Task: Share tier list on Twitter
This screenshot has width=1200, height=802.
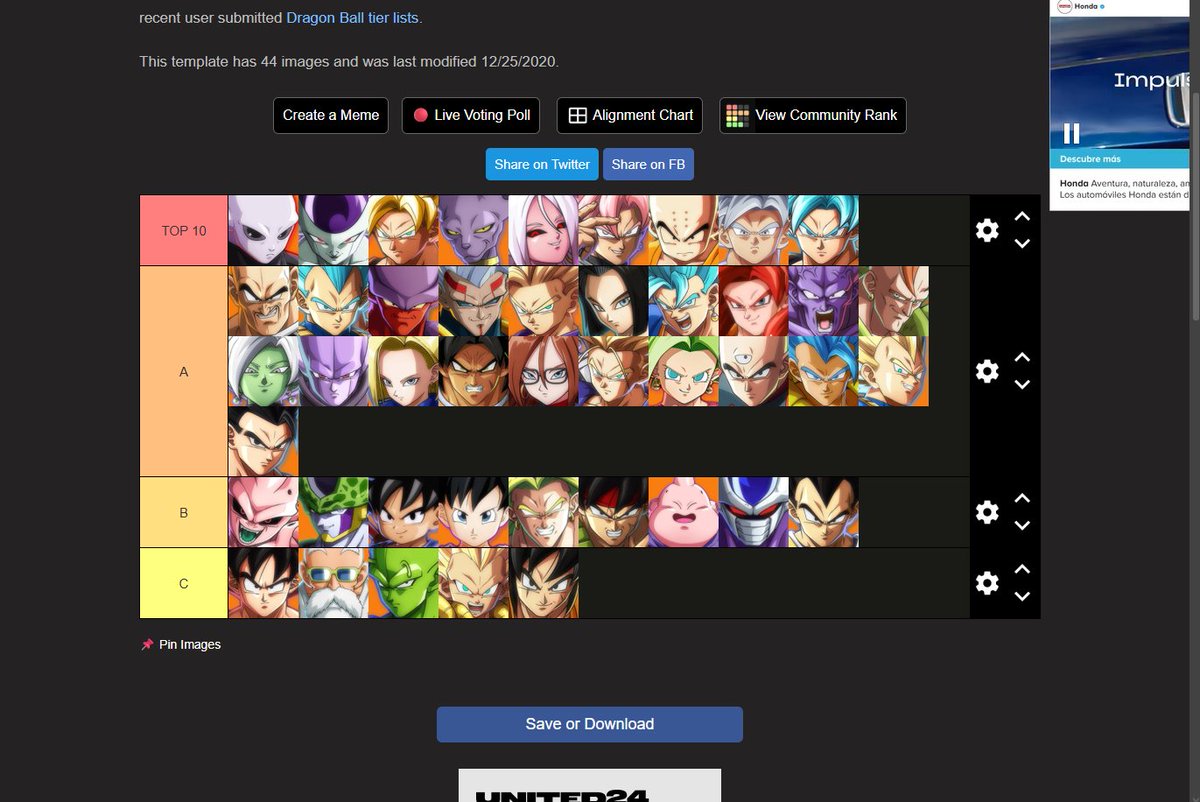Action: [x=542, y=164]
